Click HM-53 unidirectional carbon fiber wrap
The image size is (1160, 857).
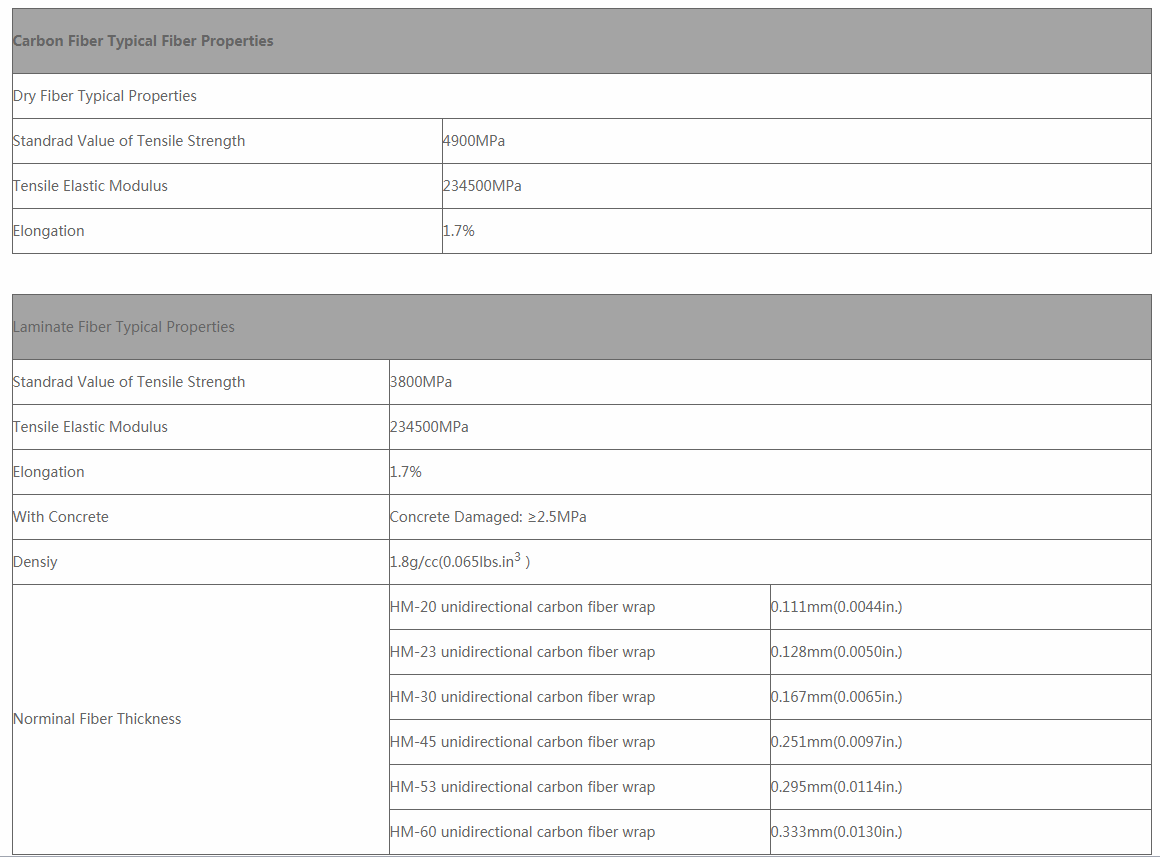523,787
